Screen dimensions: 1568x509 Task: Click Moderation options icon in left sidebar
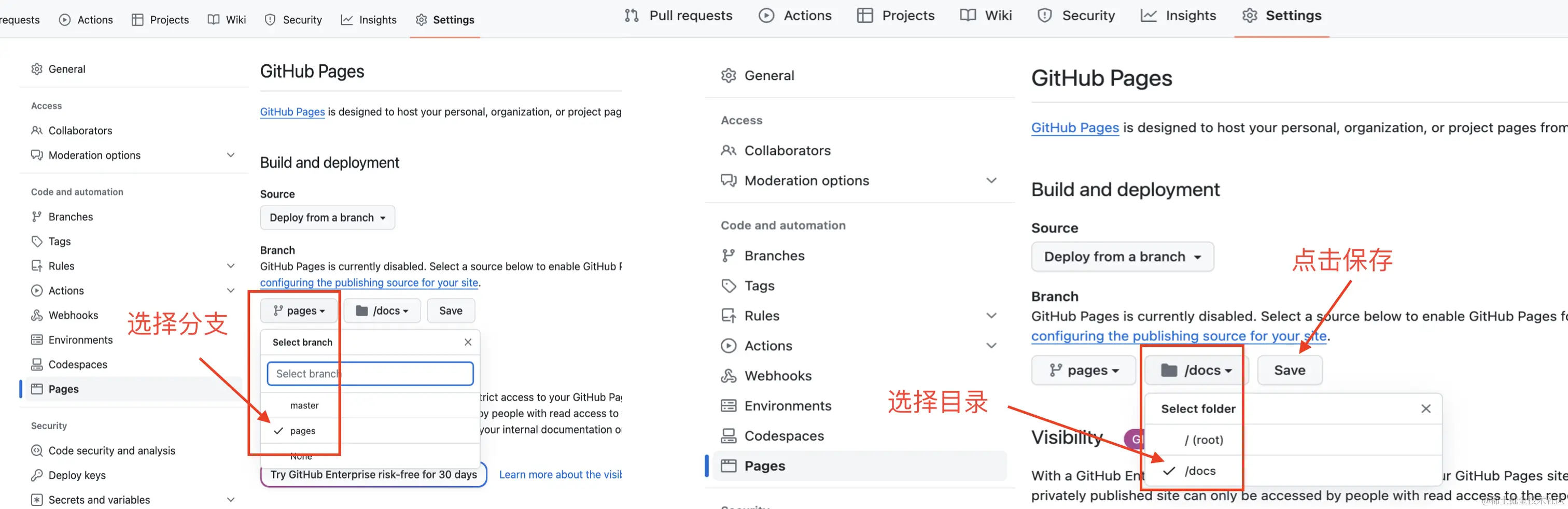pyautogui.click(x=37, y=155)
